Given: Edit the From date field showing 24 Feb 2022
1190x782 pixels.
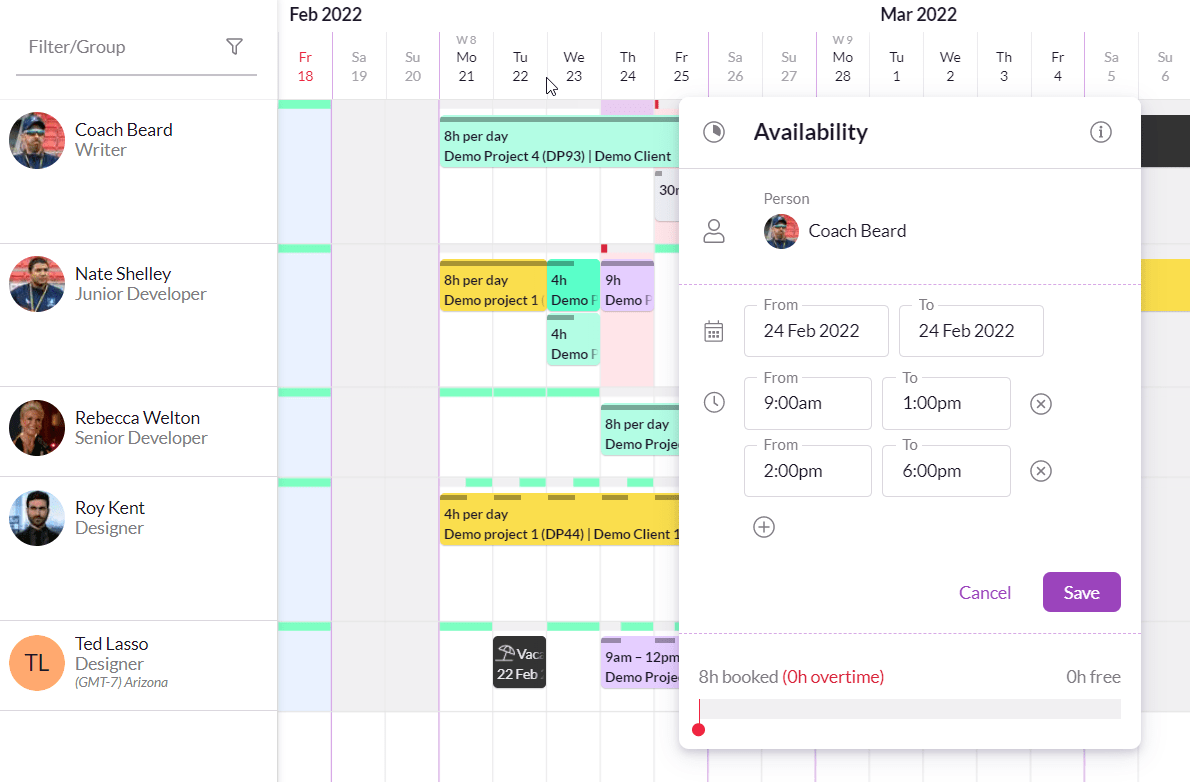Looking at the screenshot, I should pyautogui.click(x=816, y=330).
